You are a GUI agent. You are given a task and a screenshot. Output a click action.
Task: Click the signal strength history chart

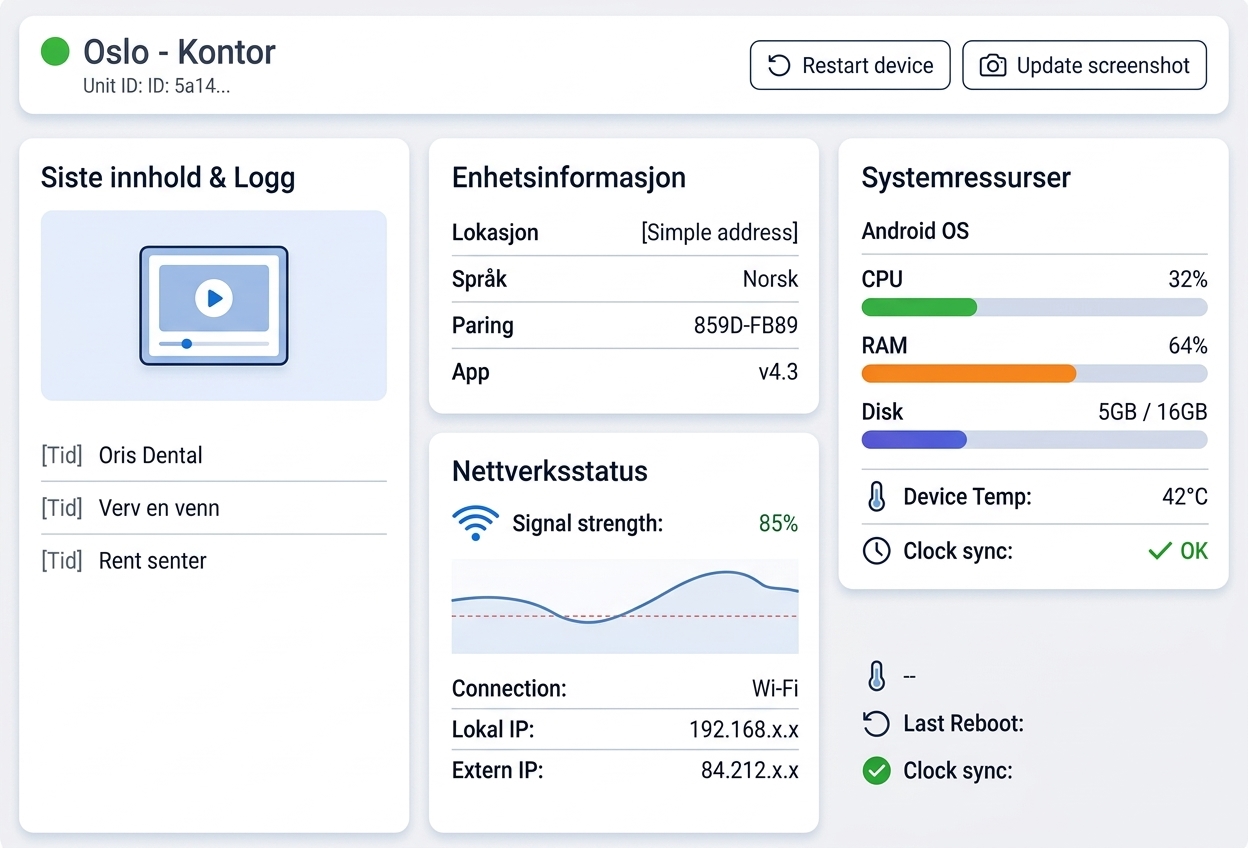coord(625,606)
